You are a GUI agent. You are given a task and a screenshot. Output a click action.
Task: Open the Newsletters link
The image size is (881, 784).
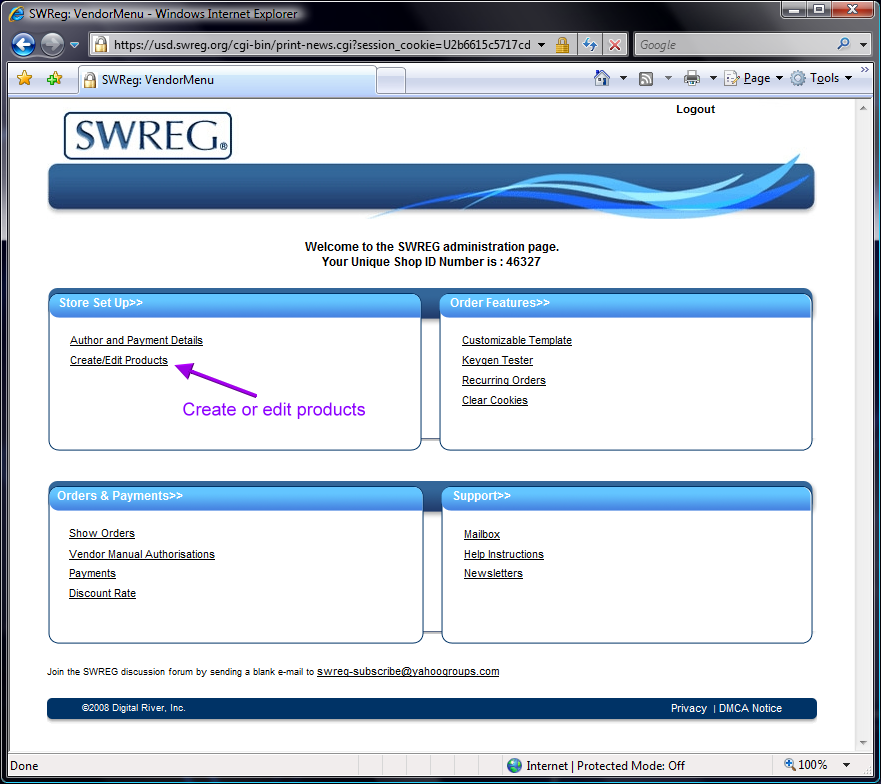(x=493, y=573)
